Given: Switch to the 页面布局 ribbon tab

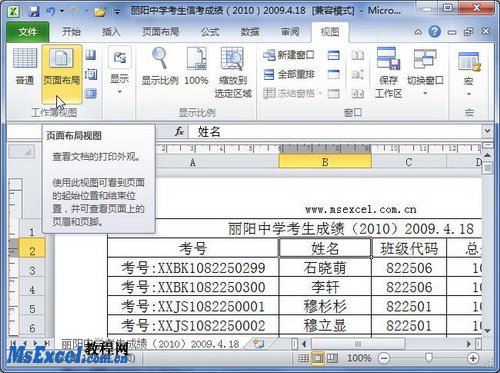Looking at the screenshot, I should pos(161,32).
